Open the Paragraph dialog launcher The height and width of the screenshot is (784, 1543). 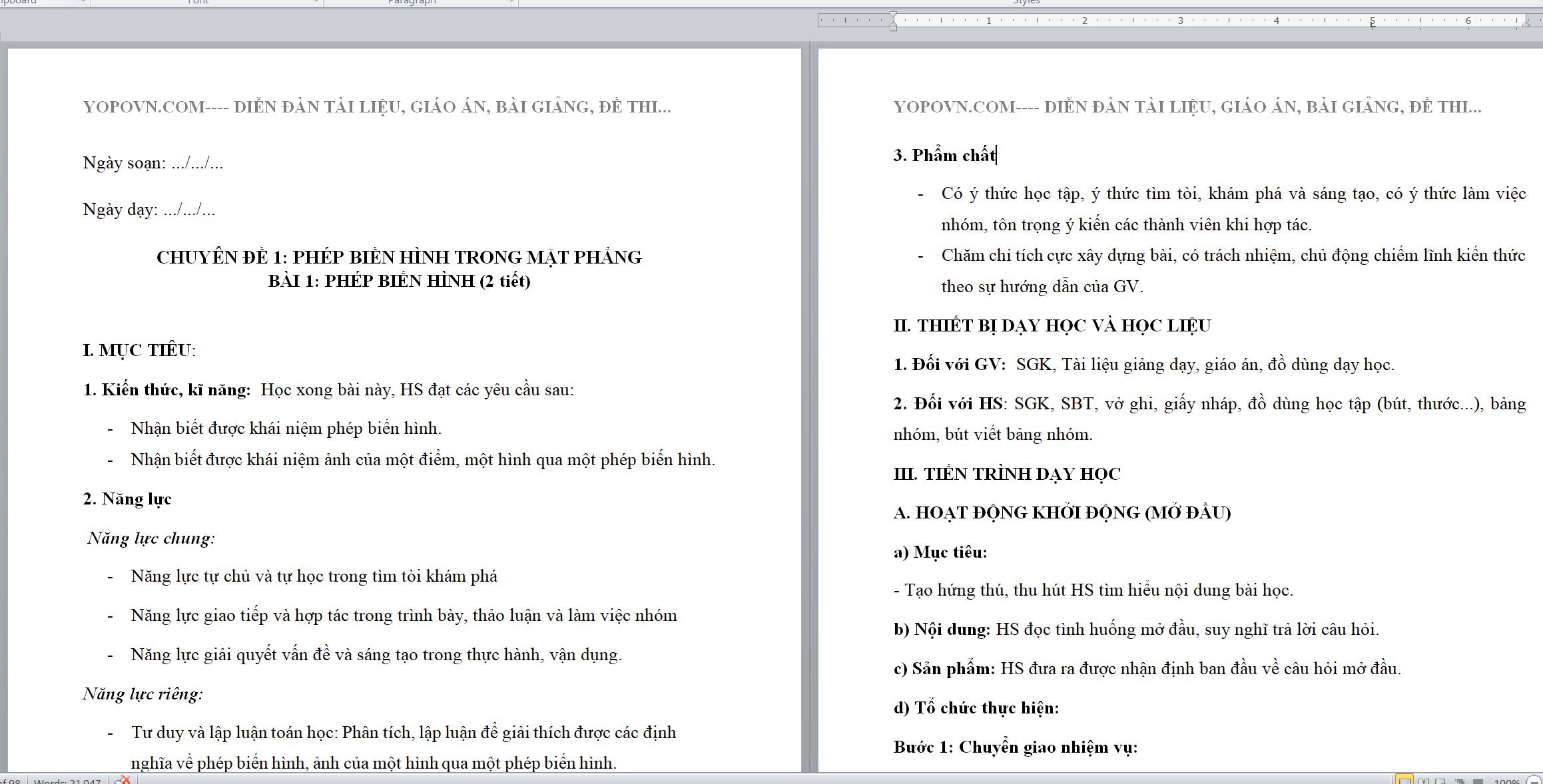click(x=510, y=2)
